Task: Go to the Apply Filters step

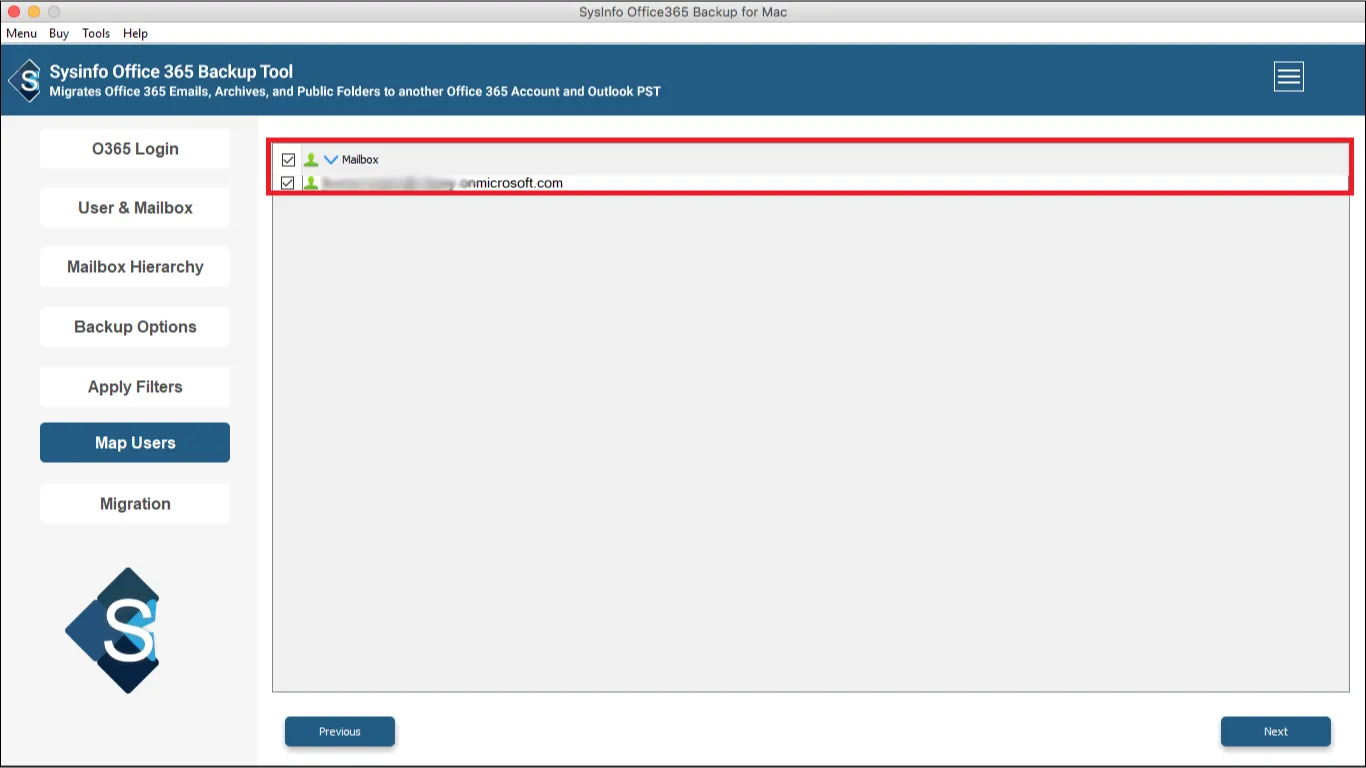Action: pyautogui.click(x=135, y=387)
